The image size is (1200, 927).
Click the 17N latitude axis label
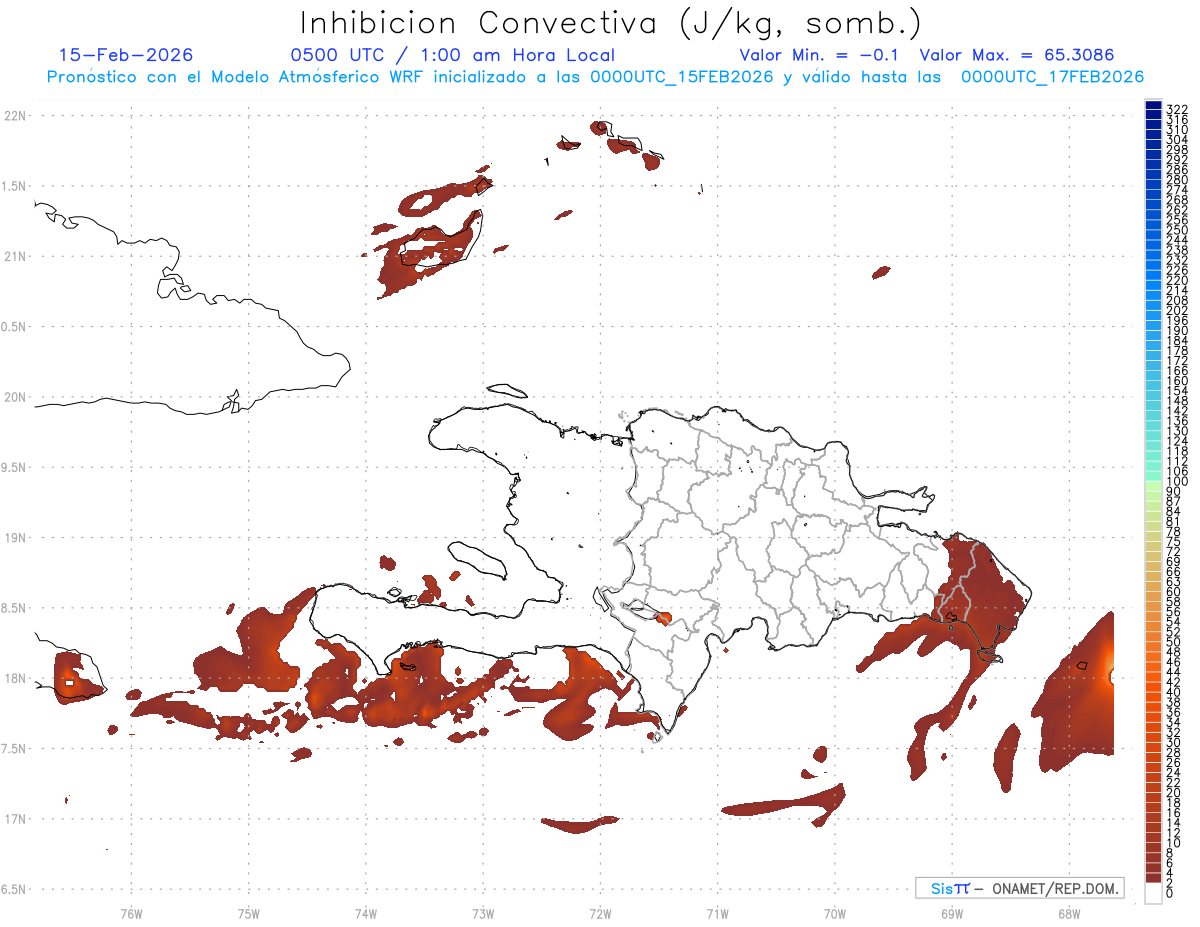point(14,819)
